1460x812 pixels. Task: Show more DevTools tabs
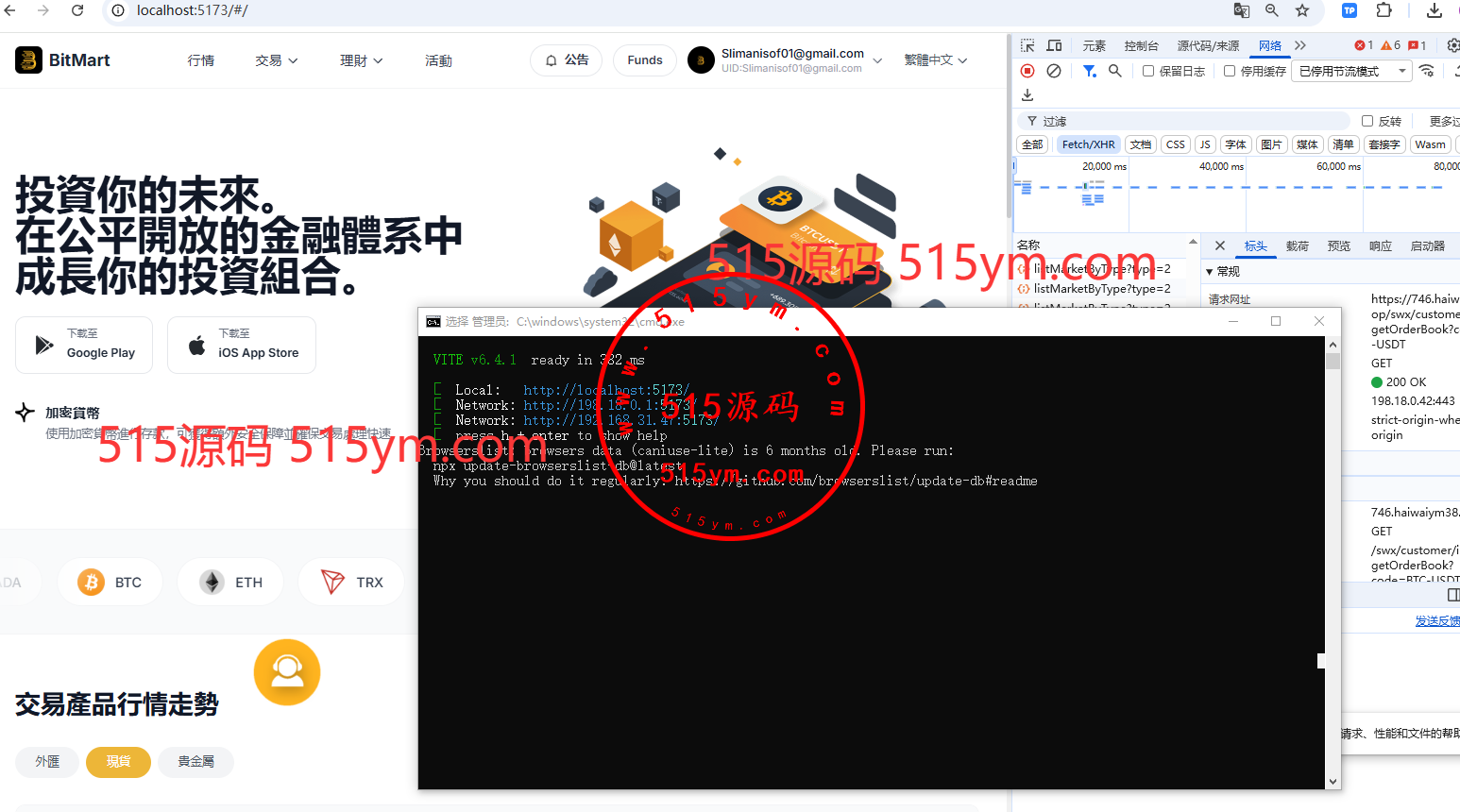click(1300, 45)
